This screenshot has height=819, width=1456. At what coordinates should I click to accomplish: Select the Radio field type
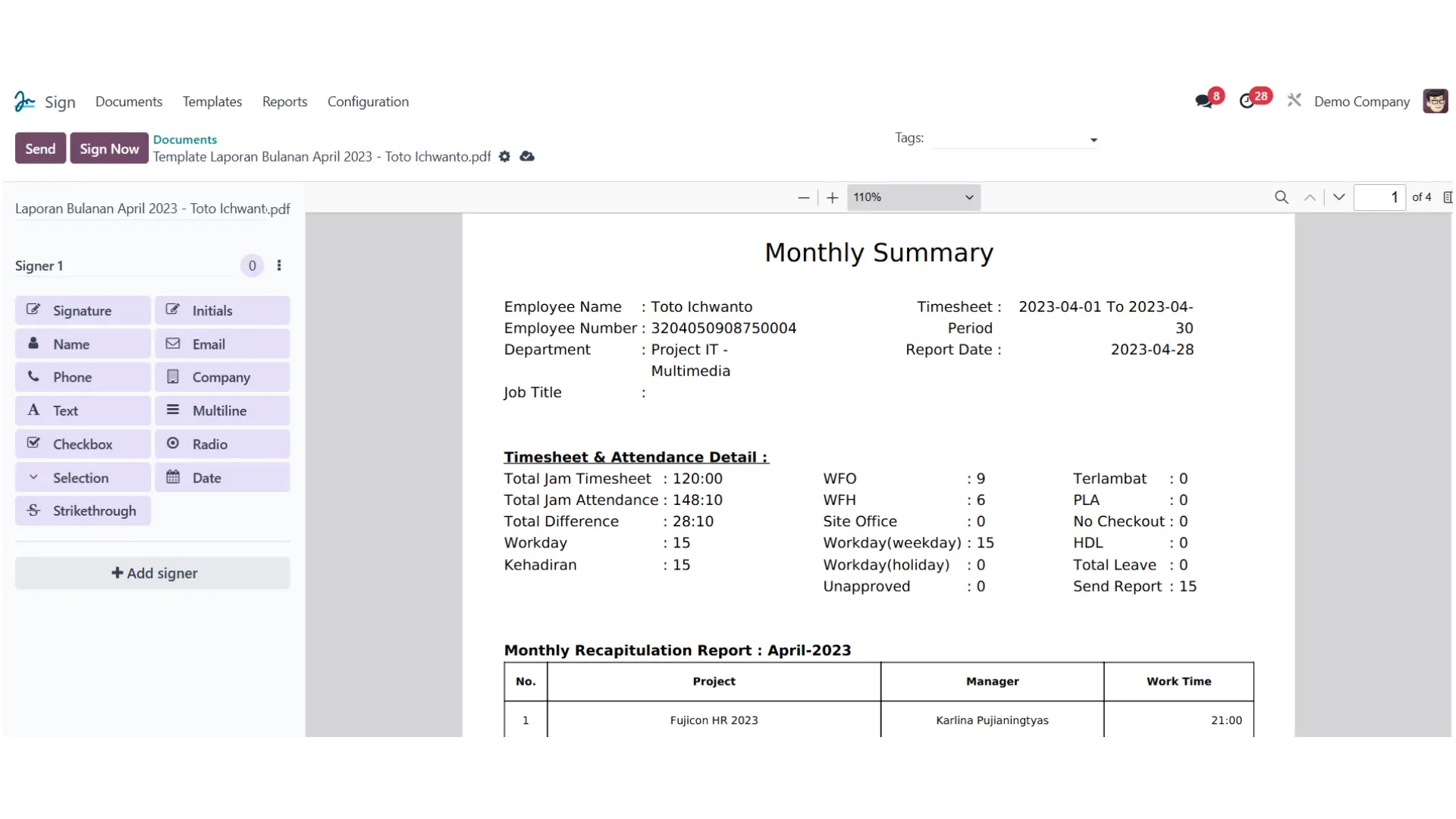coord(222,444)
